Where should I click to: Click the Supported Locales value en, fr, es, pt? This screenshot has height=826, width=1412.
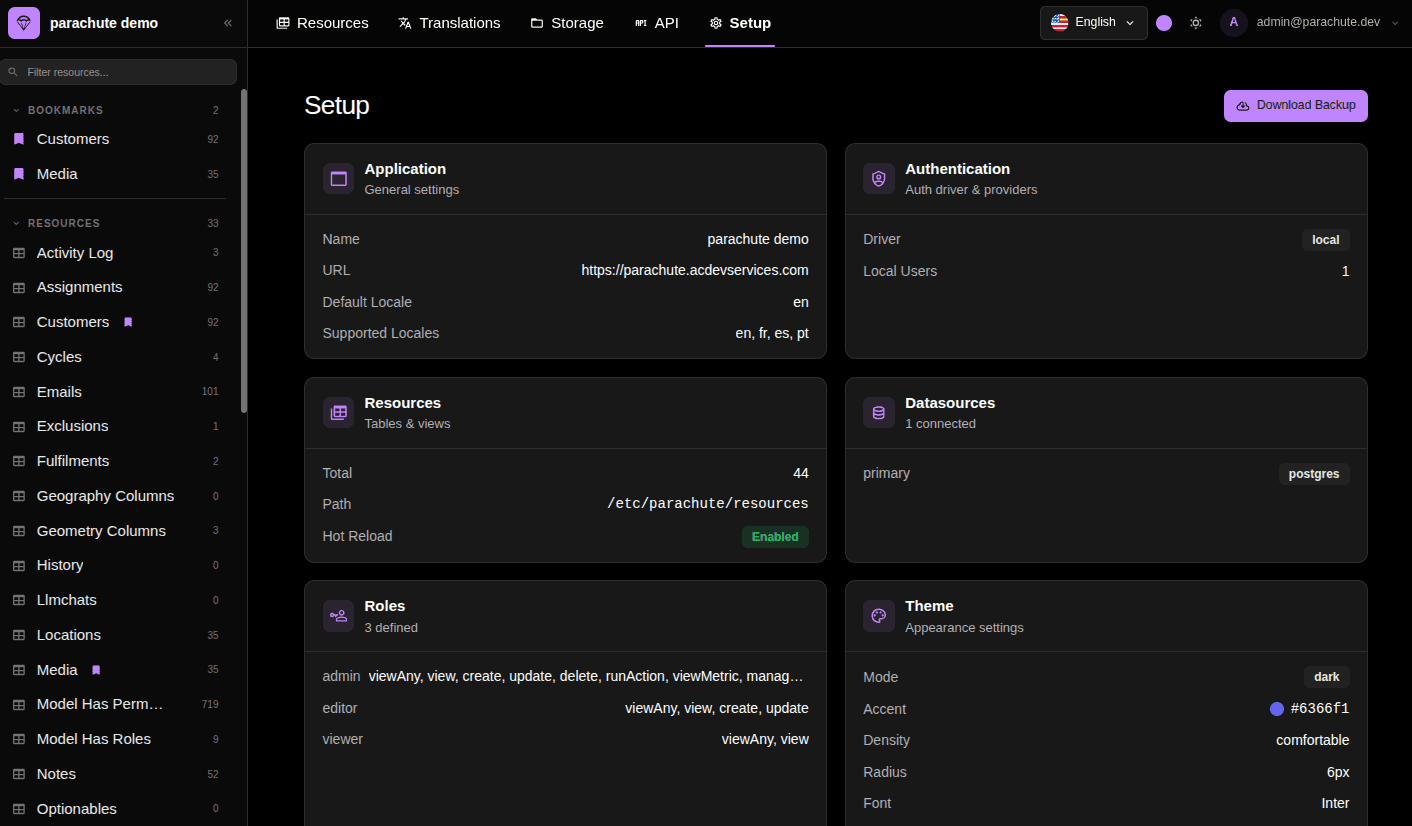(772, 333)
